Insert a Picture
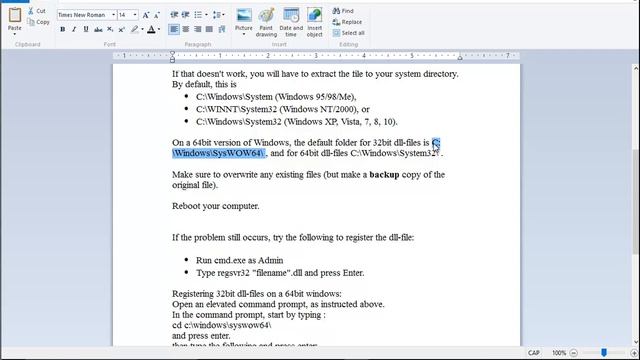Screen dimensions: 640x360 tap(244, 19)
